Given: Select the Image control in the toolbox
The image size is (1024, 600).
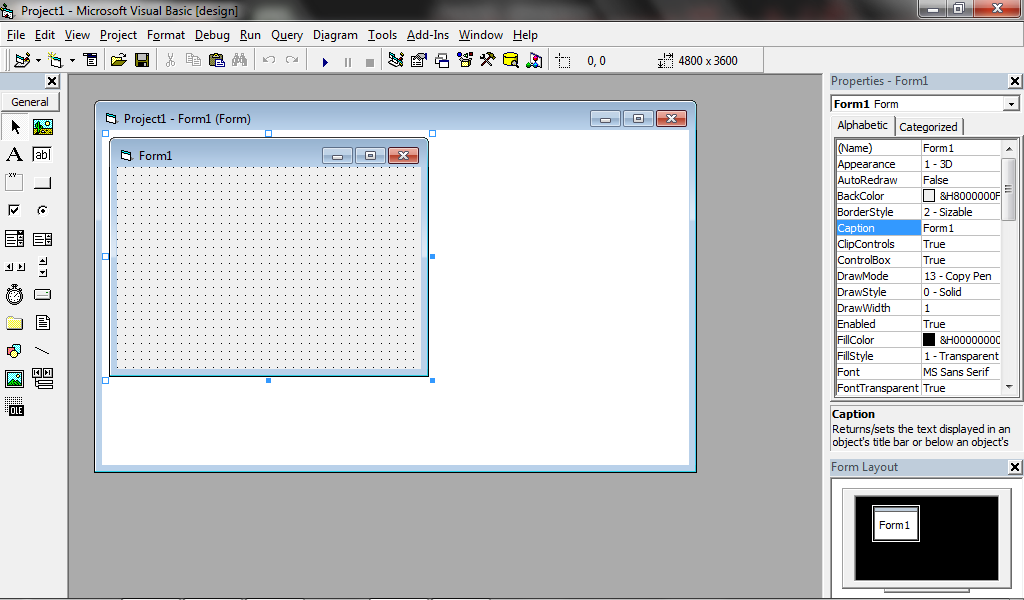Looking at the screenshot, I should click(x=14, y=379).
